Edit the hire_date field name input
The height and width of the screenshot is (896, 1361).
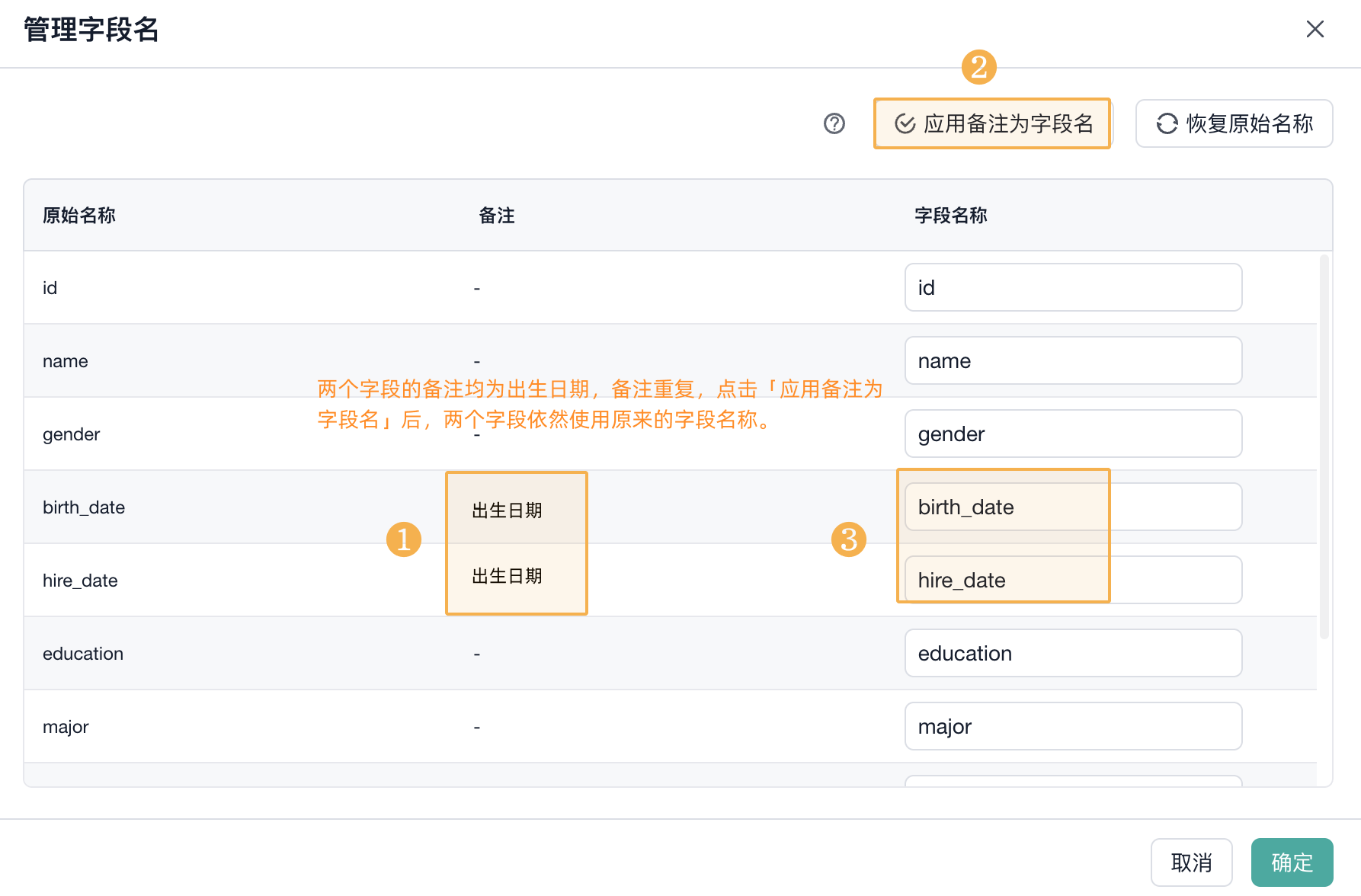(1073, 580)
